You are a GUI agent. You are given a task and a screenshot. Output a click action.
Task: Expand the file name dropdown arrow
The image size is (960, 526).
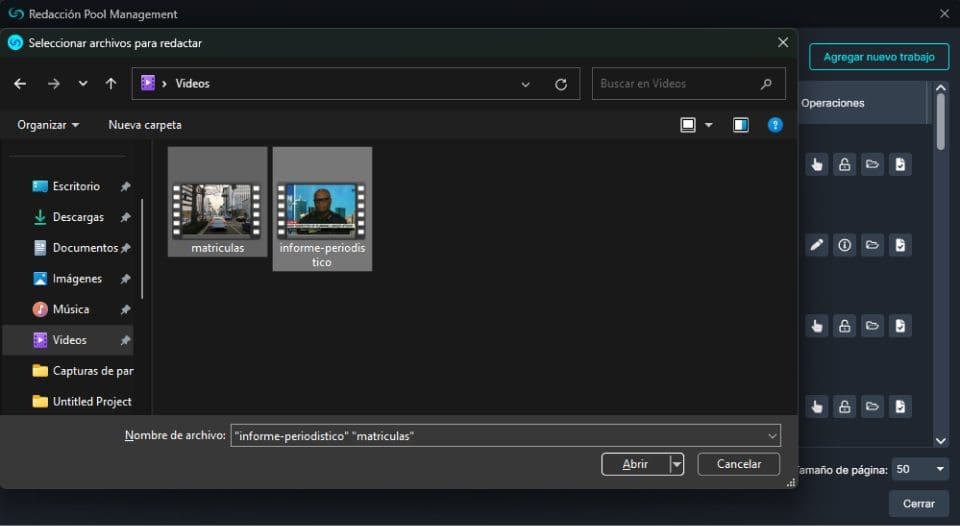(772, 436)
